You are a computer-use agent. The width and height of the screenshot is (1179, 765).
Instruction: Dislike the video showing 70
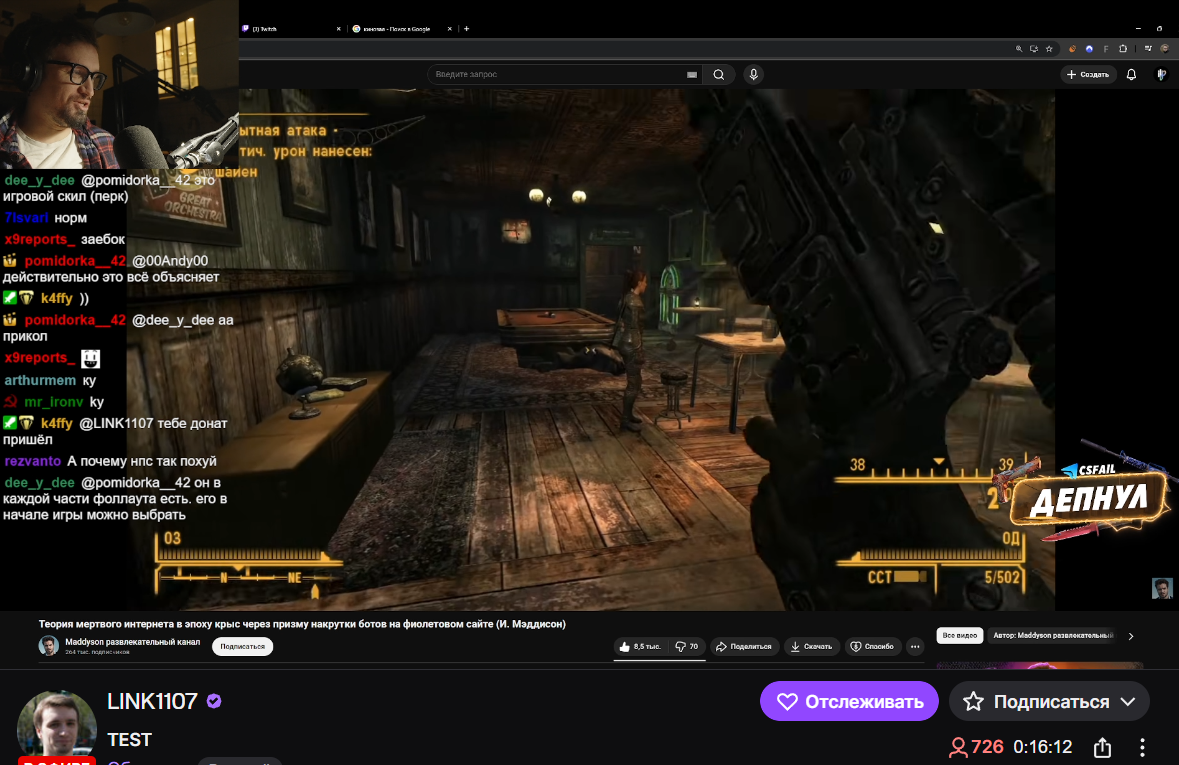[x=686, y=647]
